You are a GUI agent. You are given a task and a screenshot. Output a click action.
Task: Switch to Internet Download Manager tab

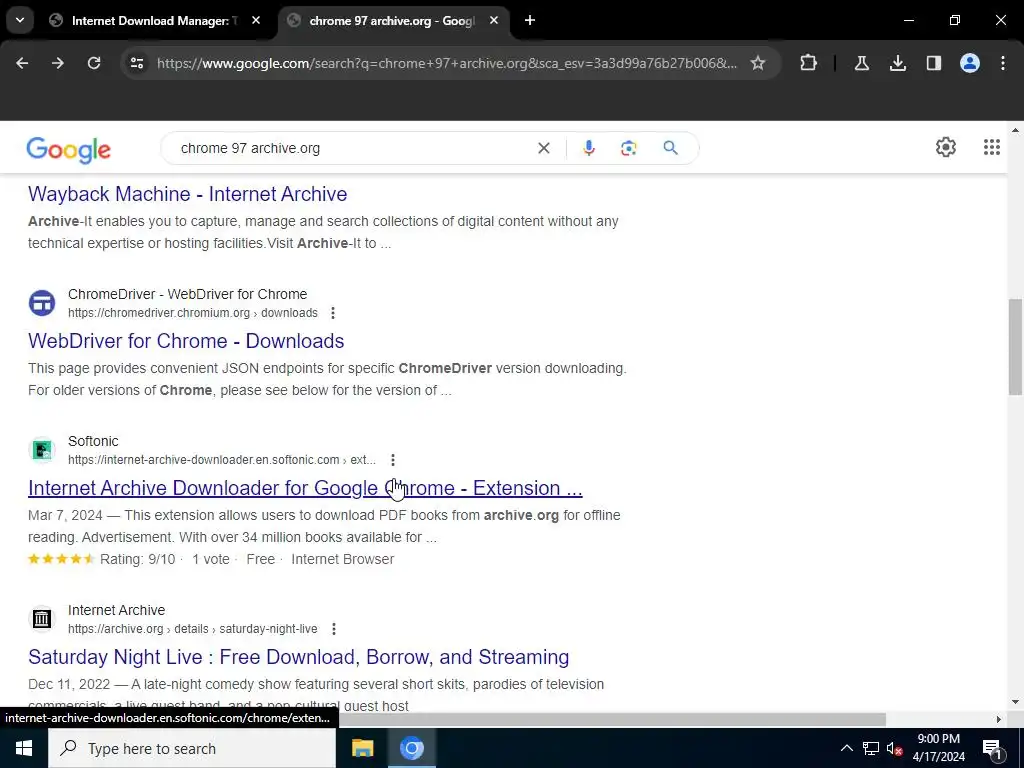click(155, 20)
